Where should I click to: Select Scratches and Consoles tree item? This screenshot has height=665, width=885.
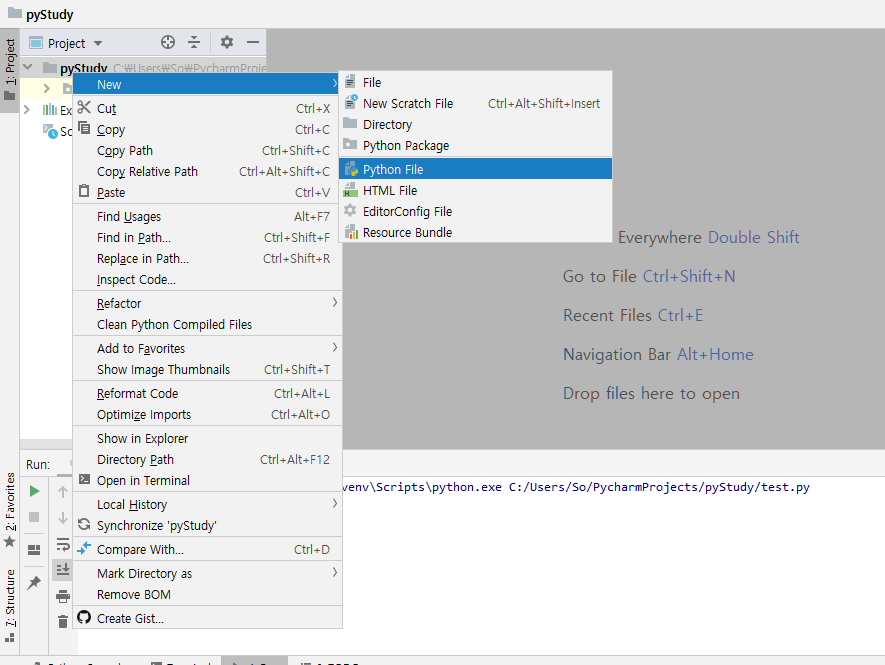point(59,131)
